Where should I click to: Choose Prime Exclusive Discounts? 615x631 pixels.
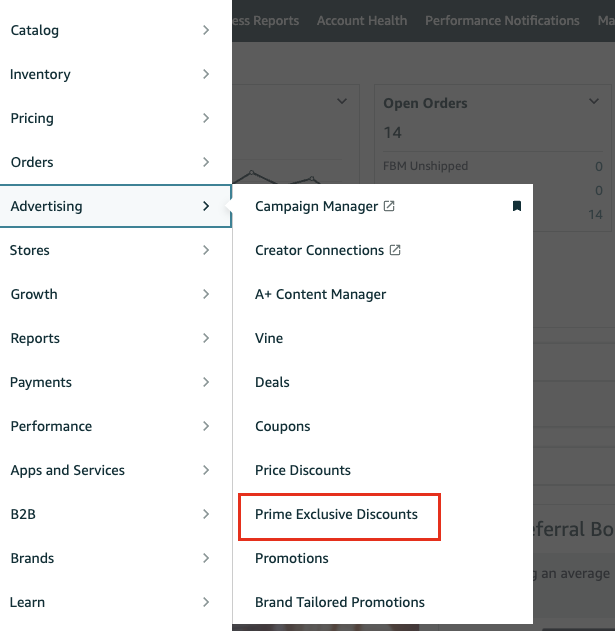(x=336, y=514)
